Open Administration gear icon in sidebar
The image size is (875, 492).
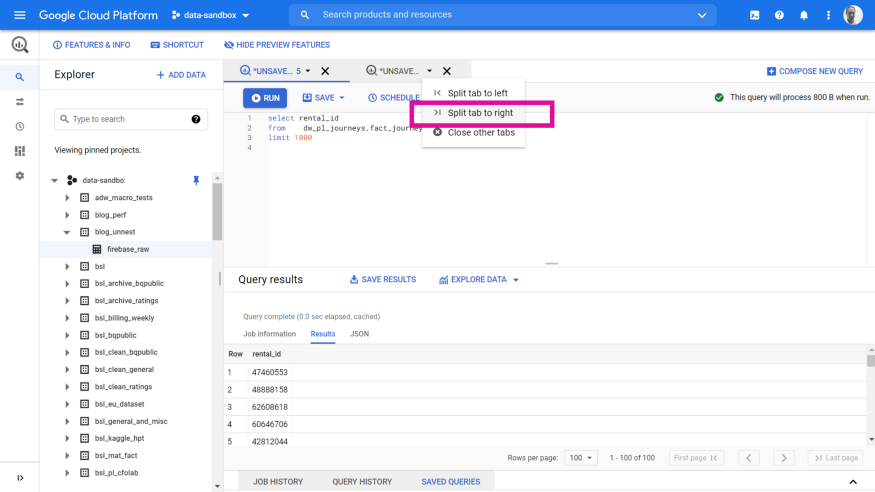coord(20,176)
